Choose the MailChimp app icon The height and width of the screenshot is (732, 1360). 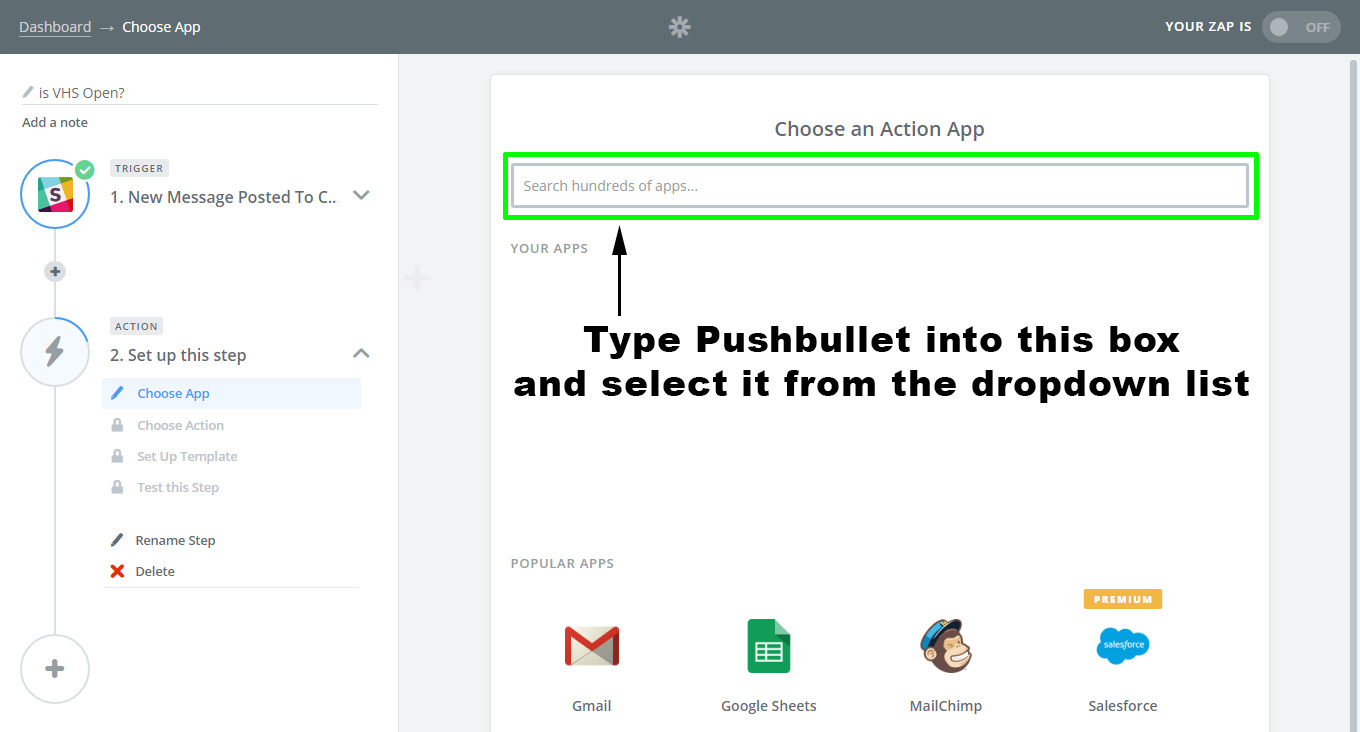945,646
